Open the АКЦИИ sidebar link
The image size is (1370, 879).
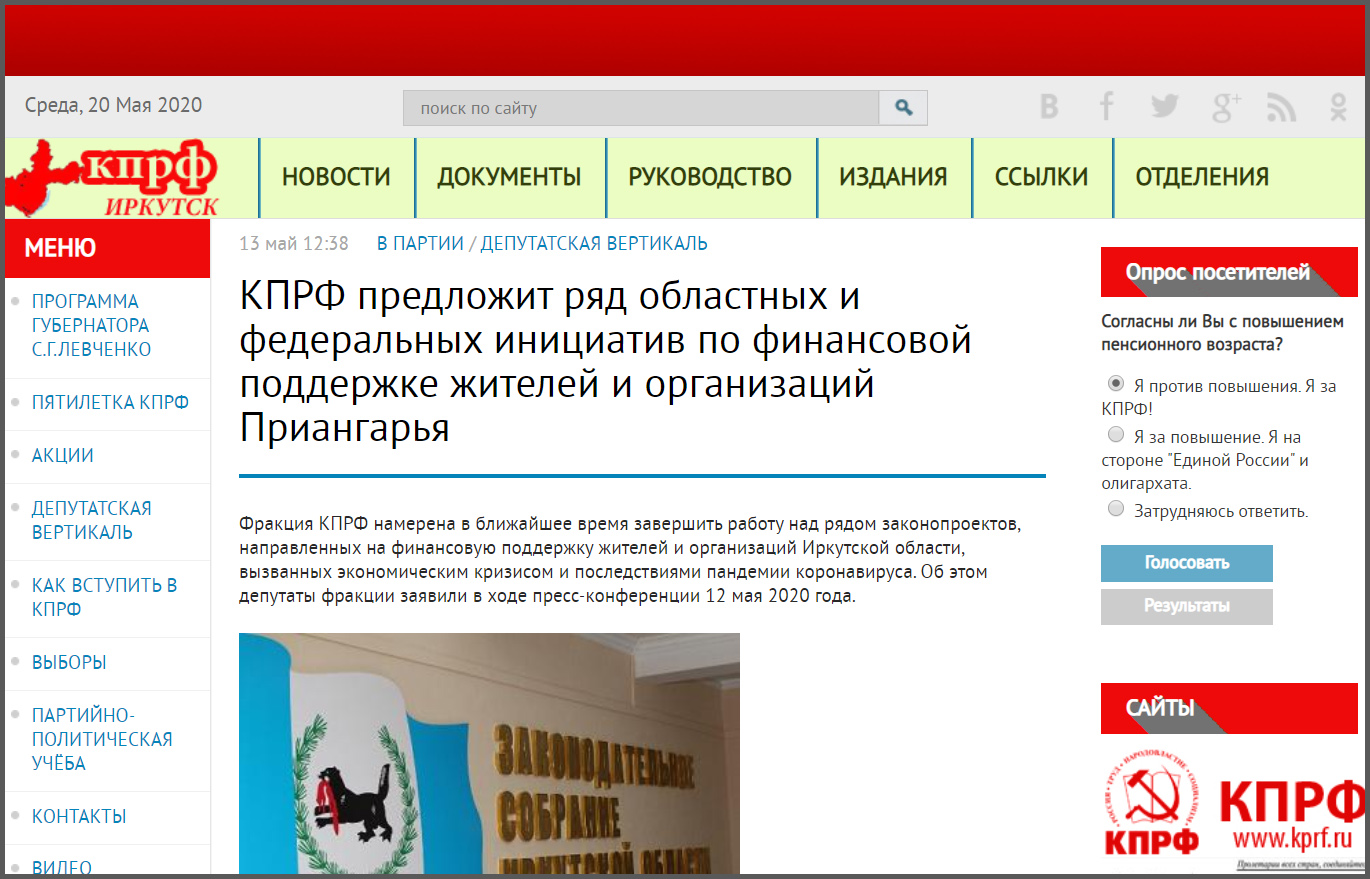[63, 456]
